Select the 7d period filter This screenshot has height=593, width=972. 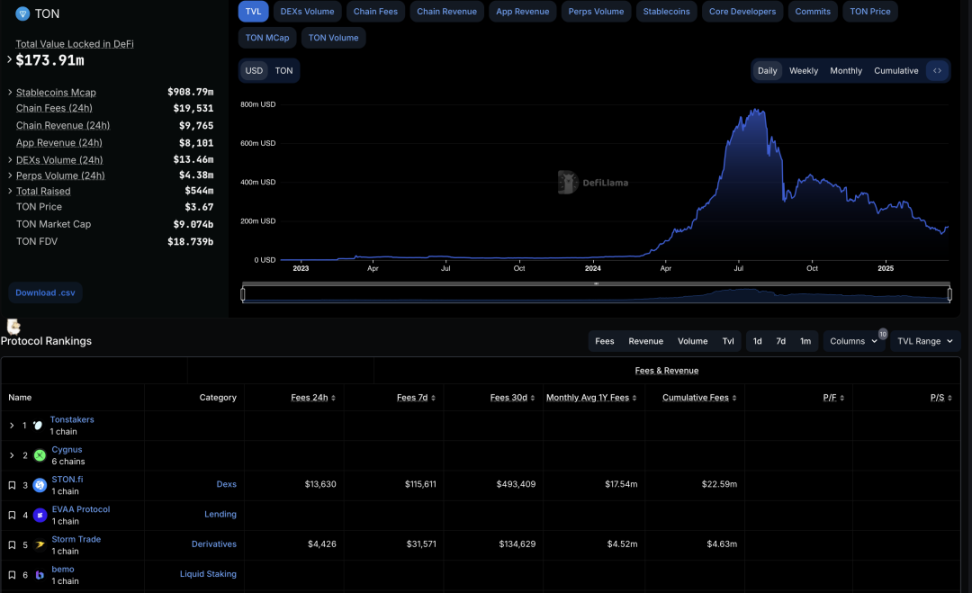(781, 341)
